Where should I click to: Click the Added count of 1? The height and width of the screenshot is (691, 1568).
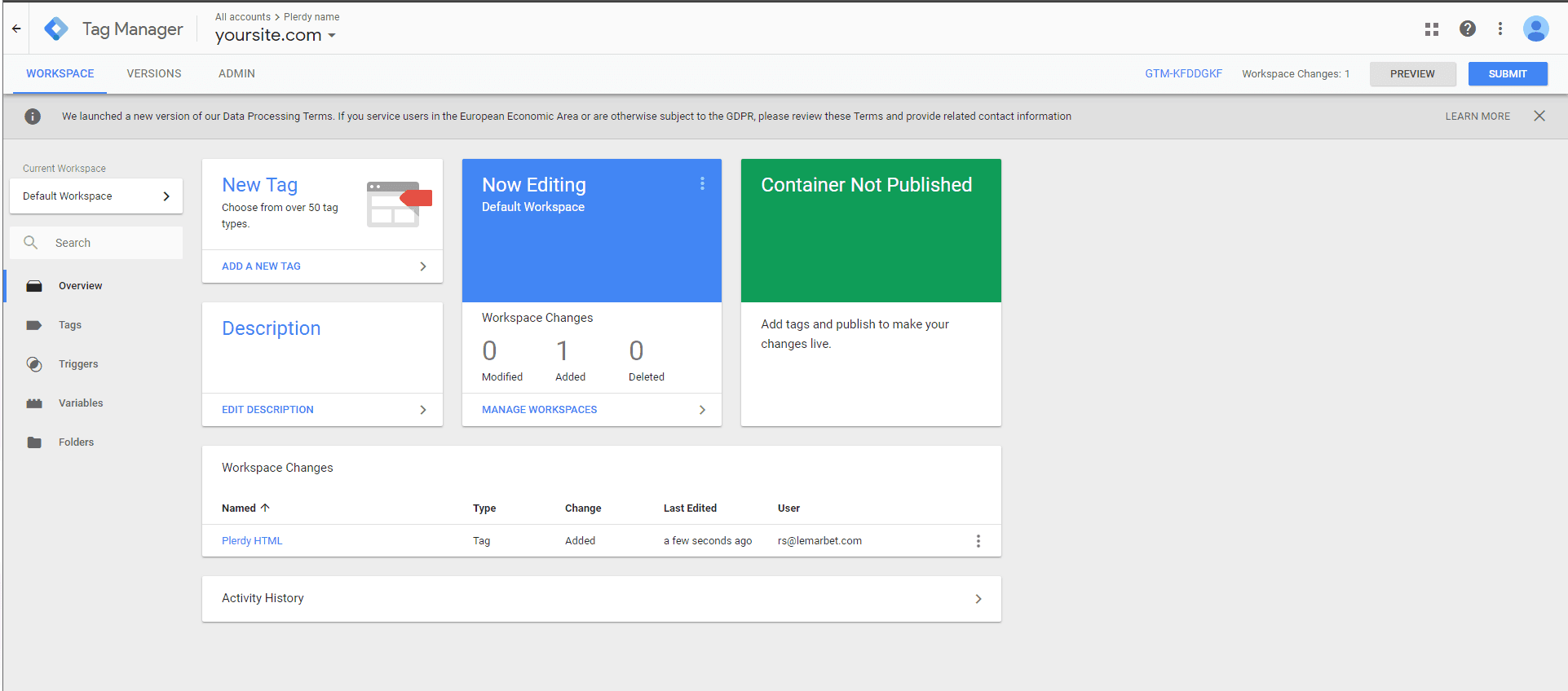click(x=562, y=351)
